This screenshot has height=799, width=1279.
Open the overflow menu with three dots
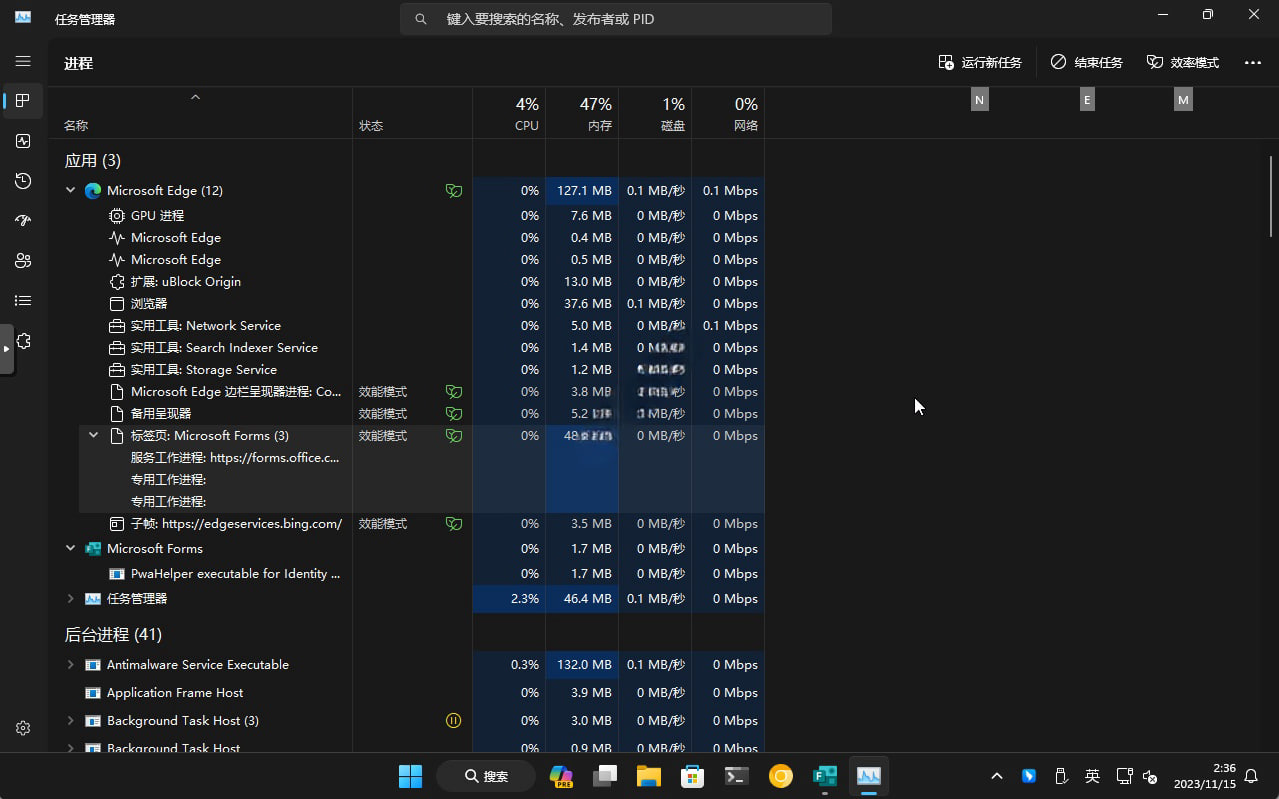point(1253,62)
